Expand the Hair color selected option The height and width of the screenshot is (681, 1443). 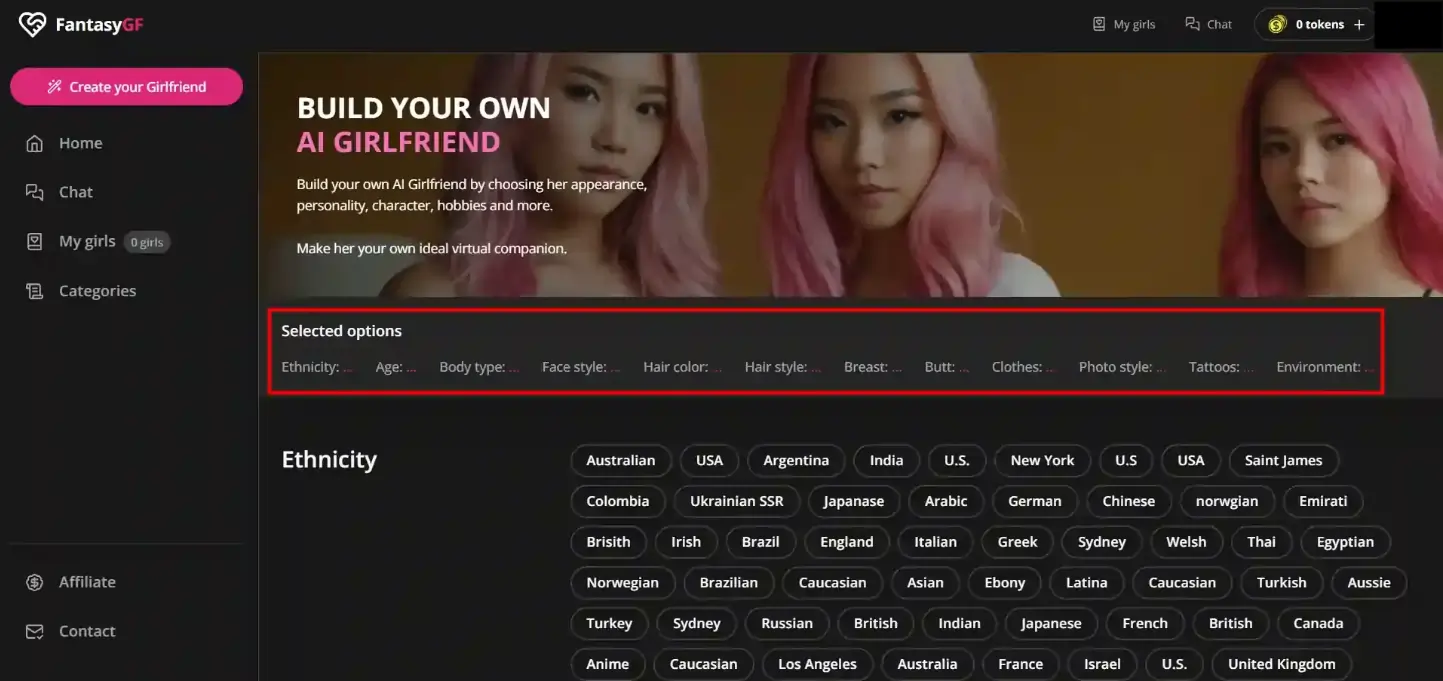683,366
